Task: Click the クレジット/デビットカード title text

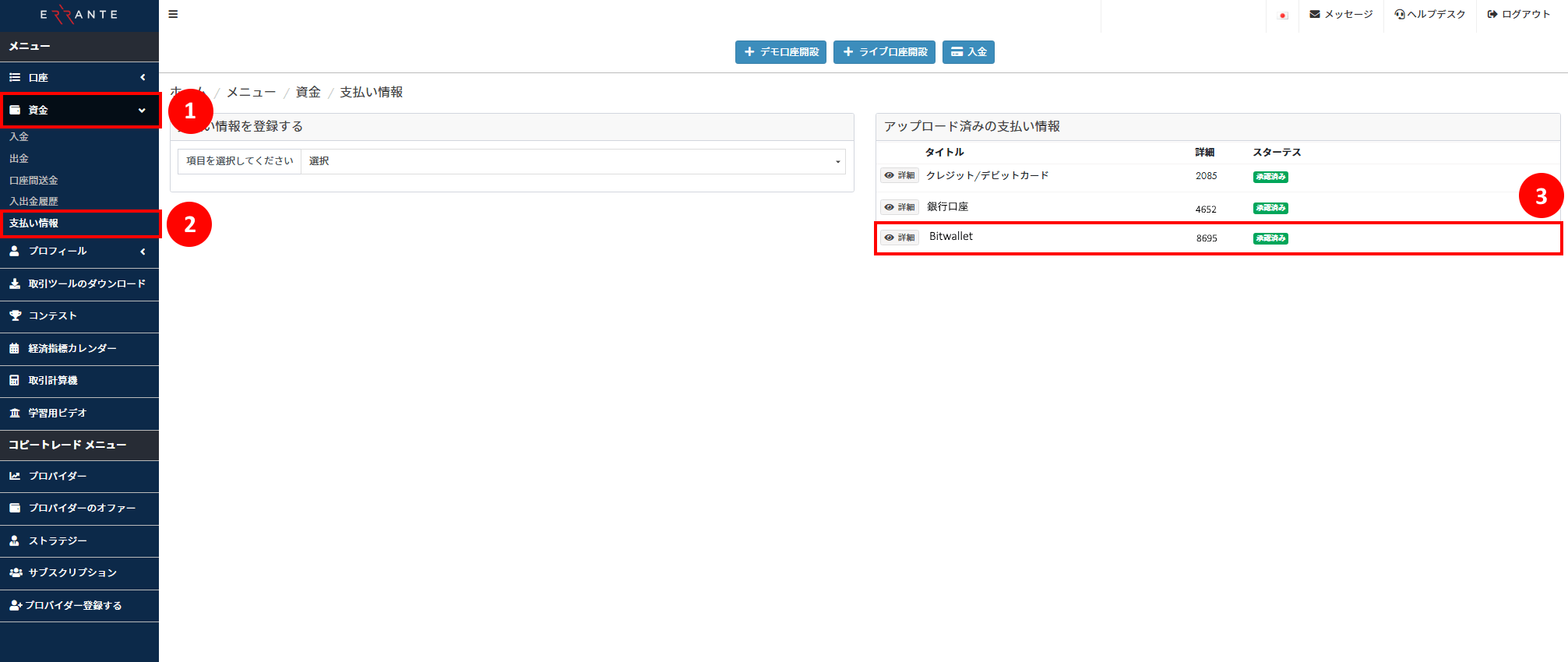Action: pyautogui.click(x=987, y=175)
